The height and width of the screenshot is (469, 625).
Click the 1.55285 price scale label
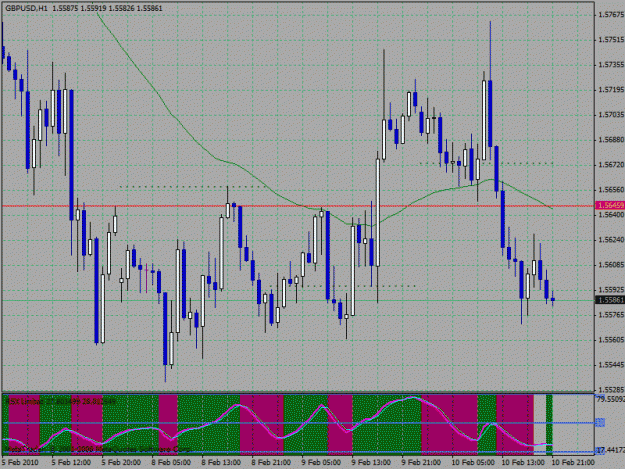click(611, 389)
